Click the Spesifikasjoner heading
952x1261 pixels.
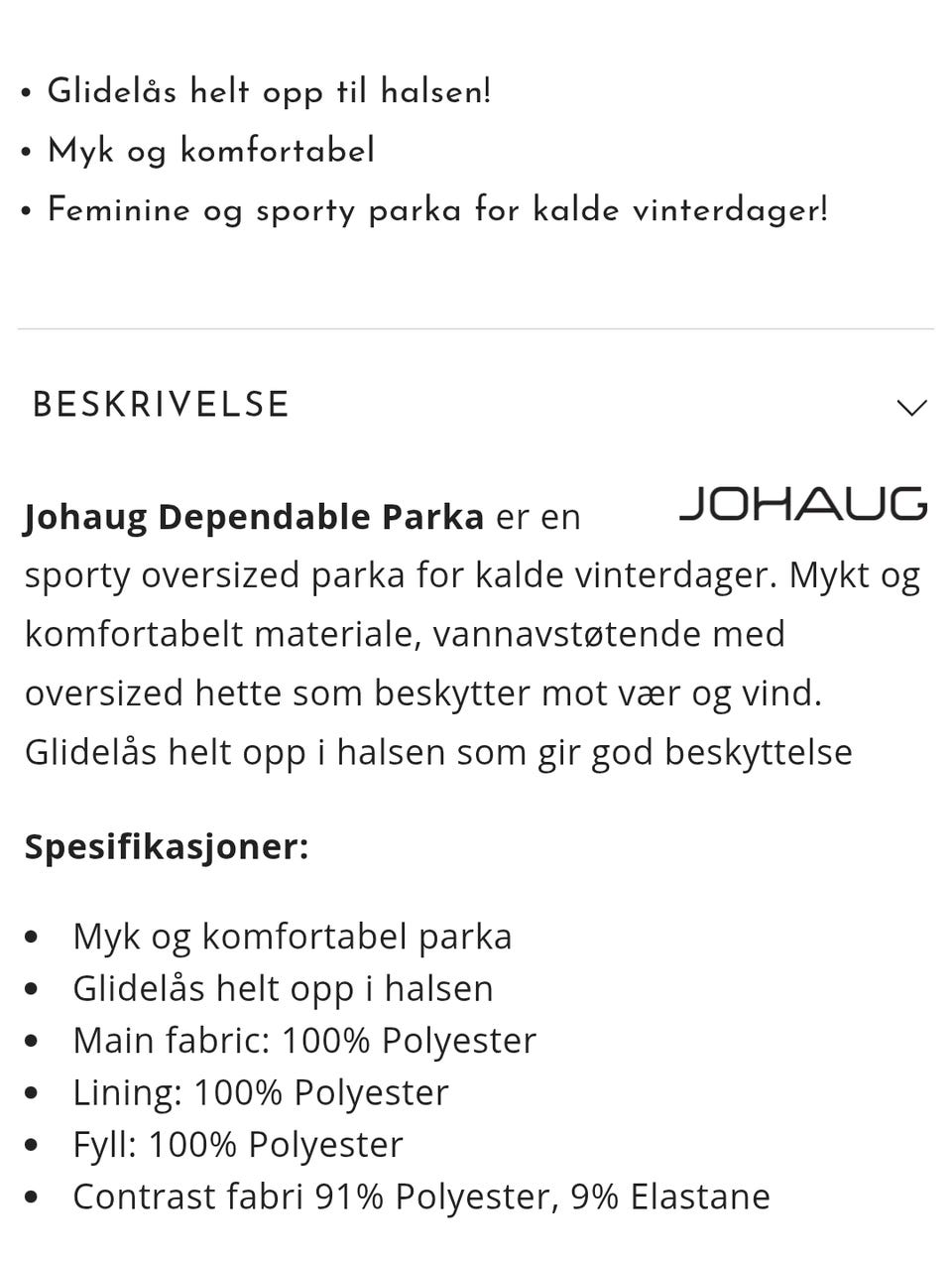coord(167,847)
